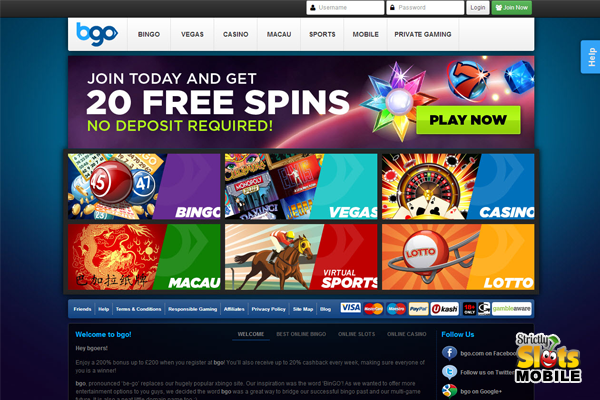Open the Lotto game tile

pos(458,257)
